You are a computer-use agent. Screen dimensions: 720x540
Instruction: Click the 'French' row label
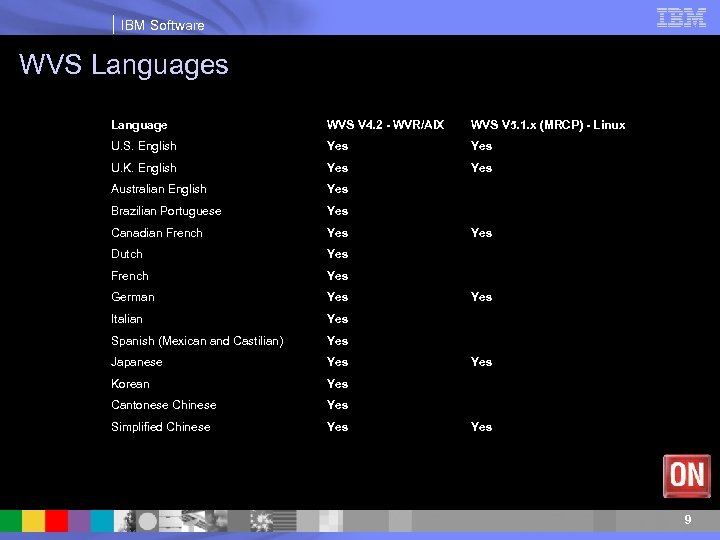[130, 276]
